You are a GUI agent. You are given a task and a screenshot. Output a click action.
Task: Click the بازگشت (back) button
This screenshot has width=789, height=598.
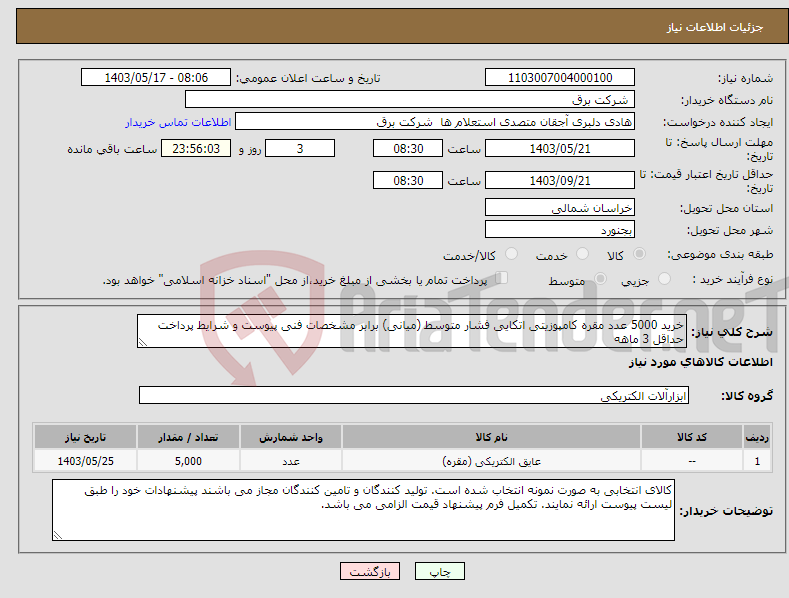coord(370,571)
